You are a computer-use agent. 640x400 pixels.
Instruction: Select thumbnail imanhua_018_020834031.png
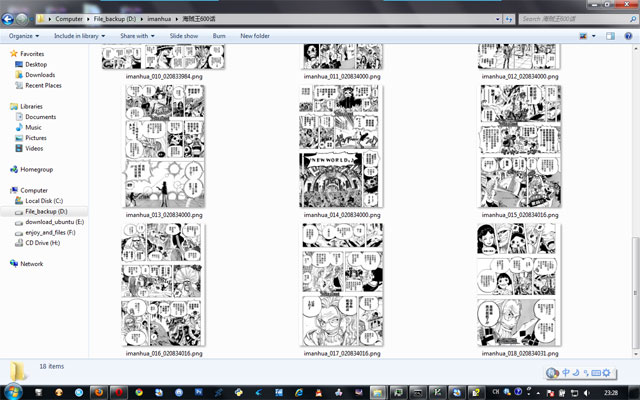[519, 284]
